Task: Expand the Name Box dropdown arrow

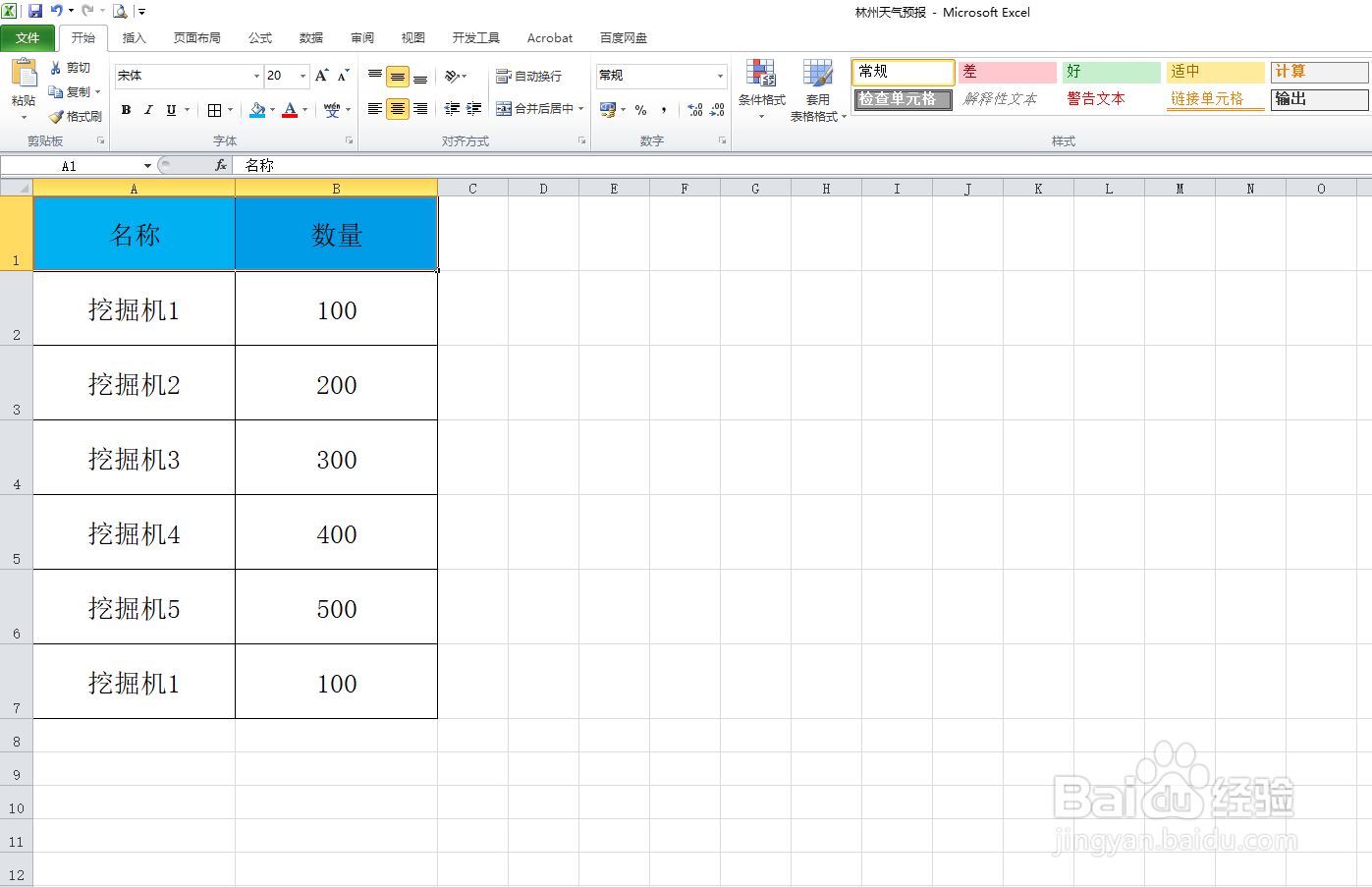Action: tap(147, 166)
